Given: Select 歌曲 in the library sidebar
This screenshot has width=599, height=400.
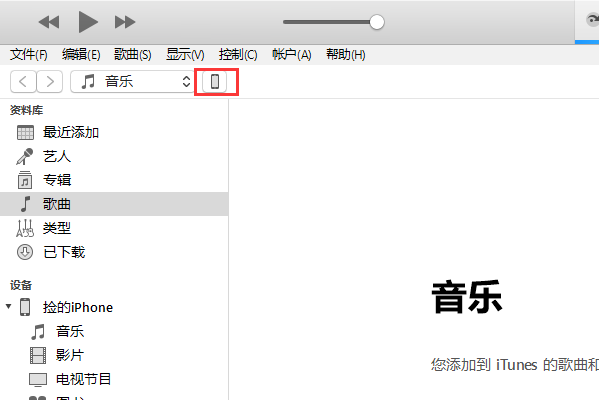Looking at the screenshot, I should coord(115,204).
